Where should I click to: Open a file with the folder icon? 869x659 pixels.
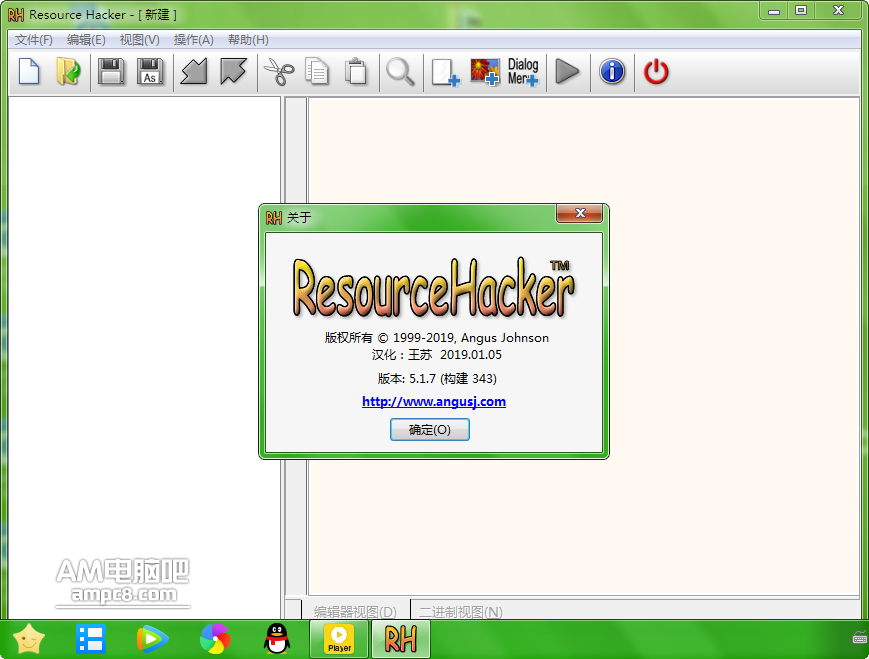click(68, 71)
